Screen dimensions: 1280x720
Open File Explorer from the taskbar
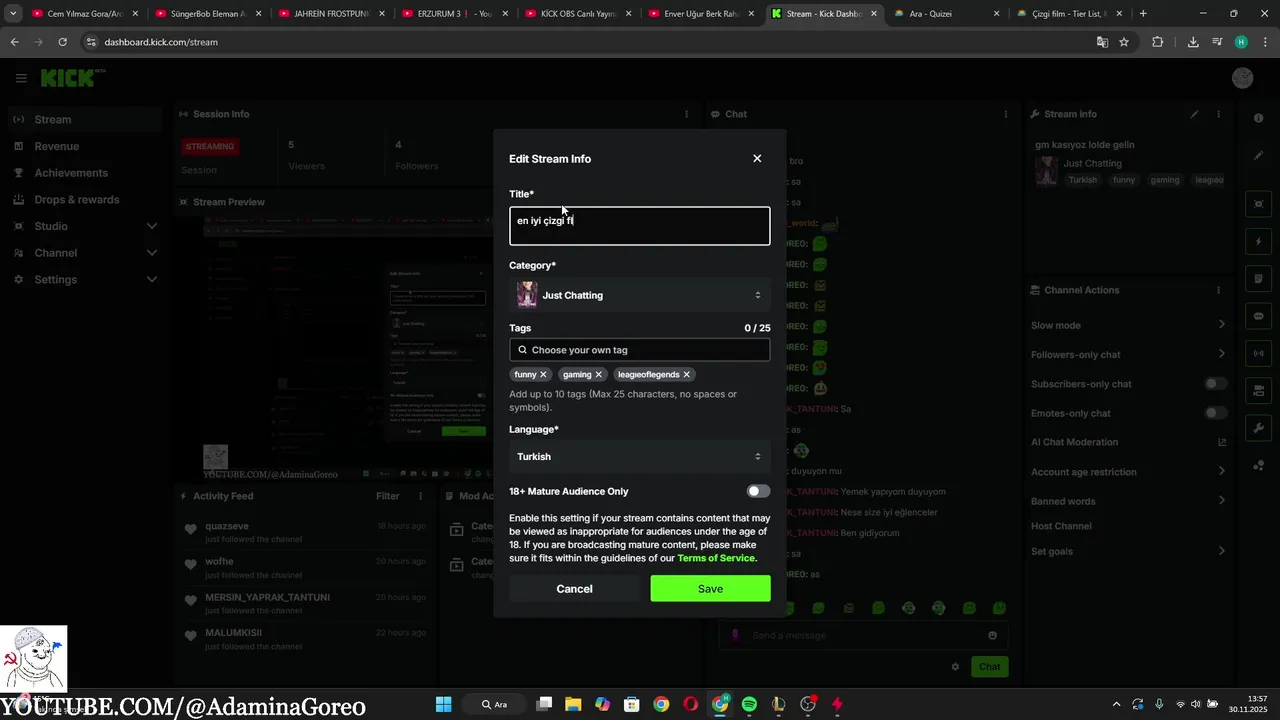[573, 704]
